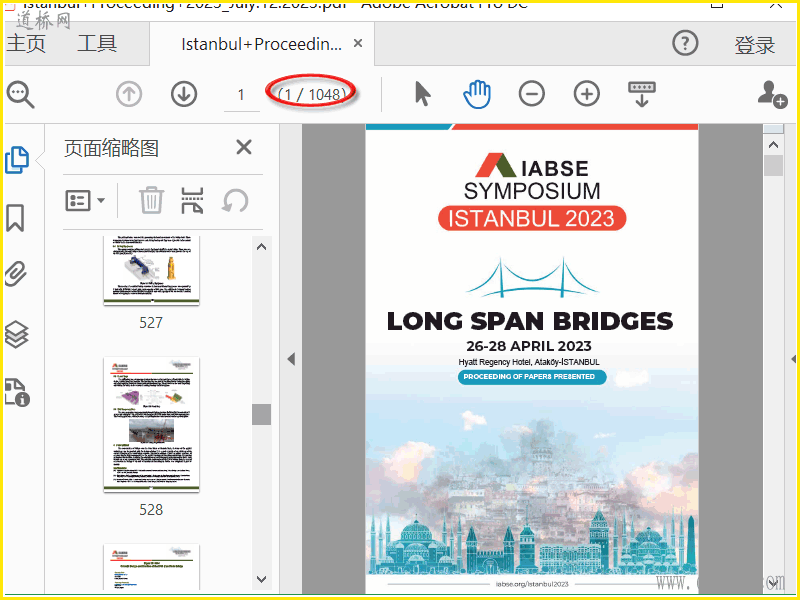
Task: Switch to 工具 tools tab
Action: (x=97, y=43)
